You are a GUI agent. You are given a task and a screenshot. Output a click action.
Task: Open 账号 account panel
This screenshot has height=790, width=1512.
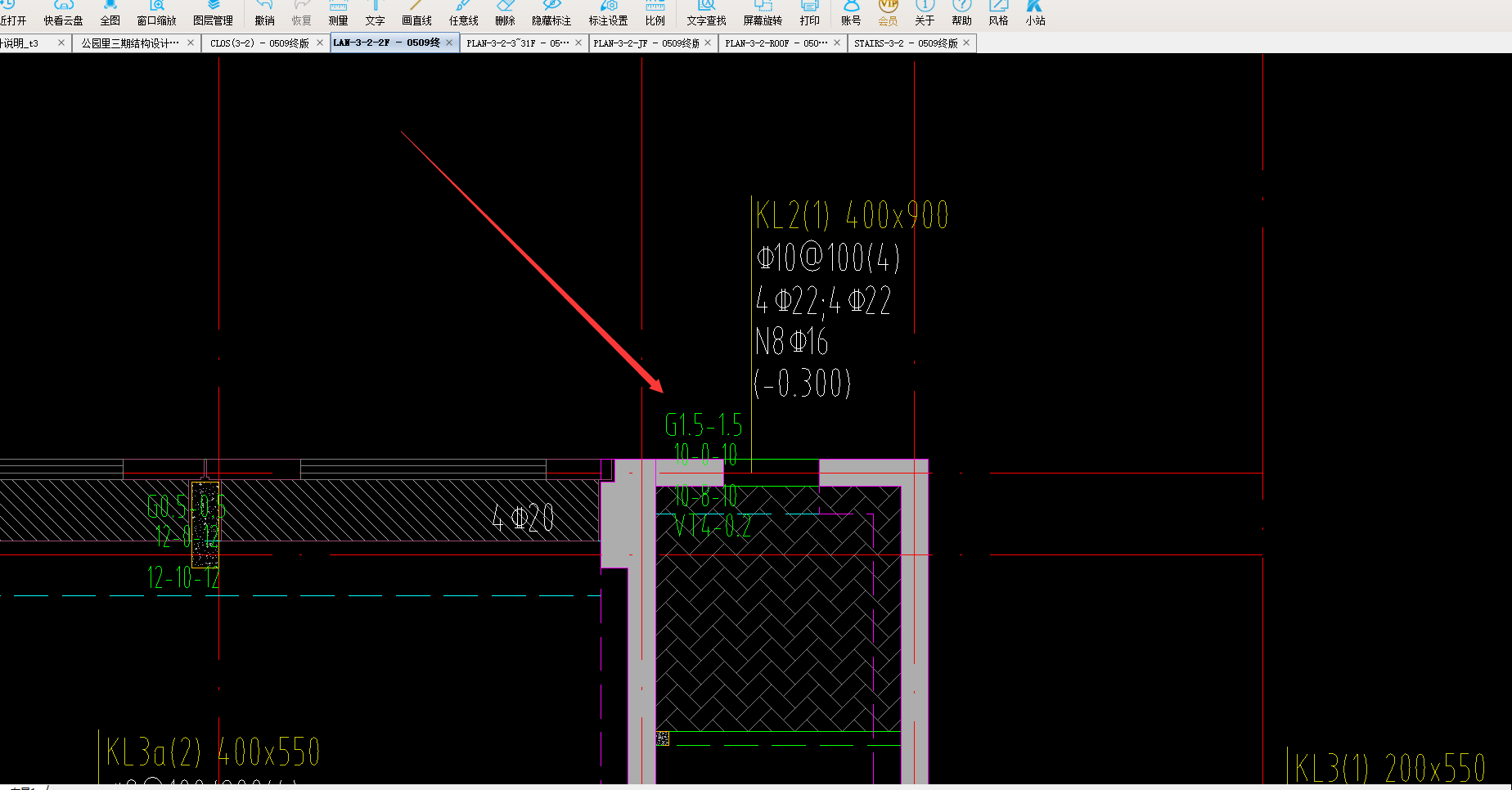[x=851, y=13]
